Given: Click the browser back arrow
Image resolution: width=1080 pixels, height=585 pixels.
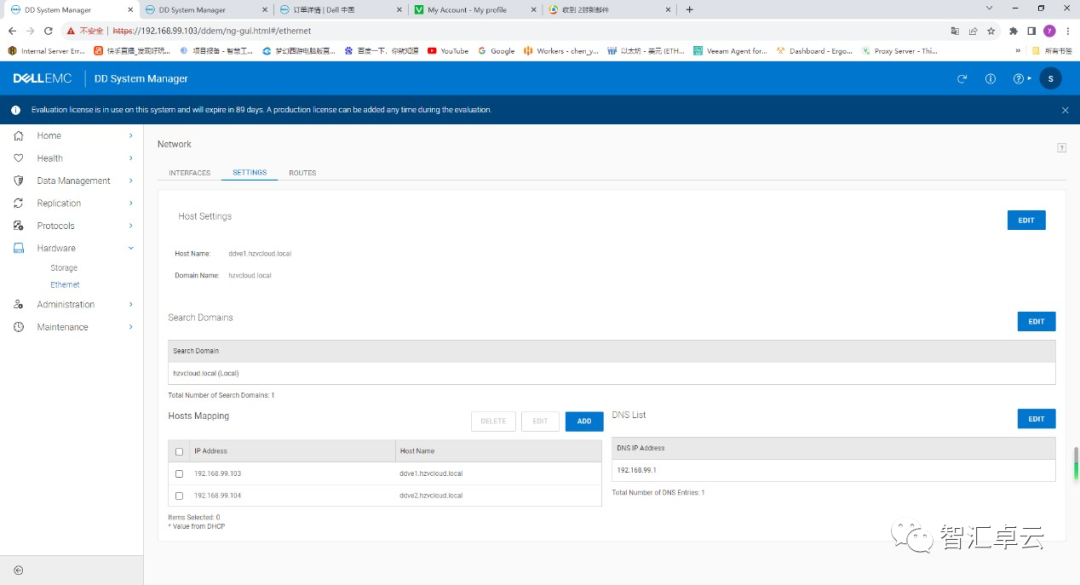Looking at the screenshot, I should coord(12,31).
